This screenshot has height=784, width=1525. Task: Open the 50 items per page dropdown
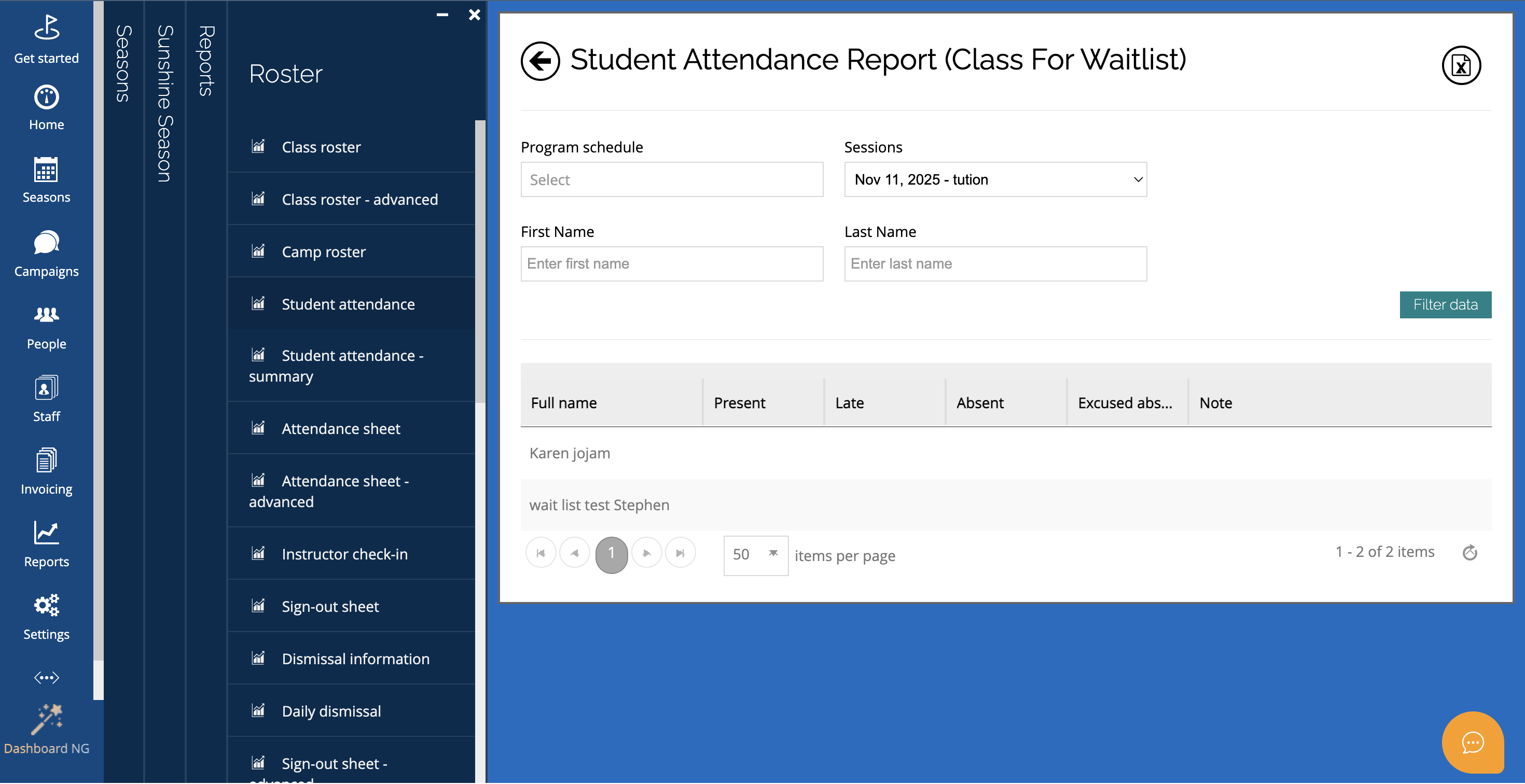(x=755, y=554)
